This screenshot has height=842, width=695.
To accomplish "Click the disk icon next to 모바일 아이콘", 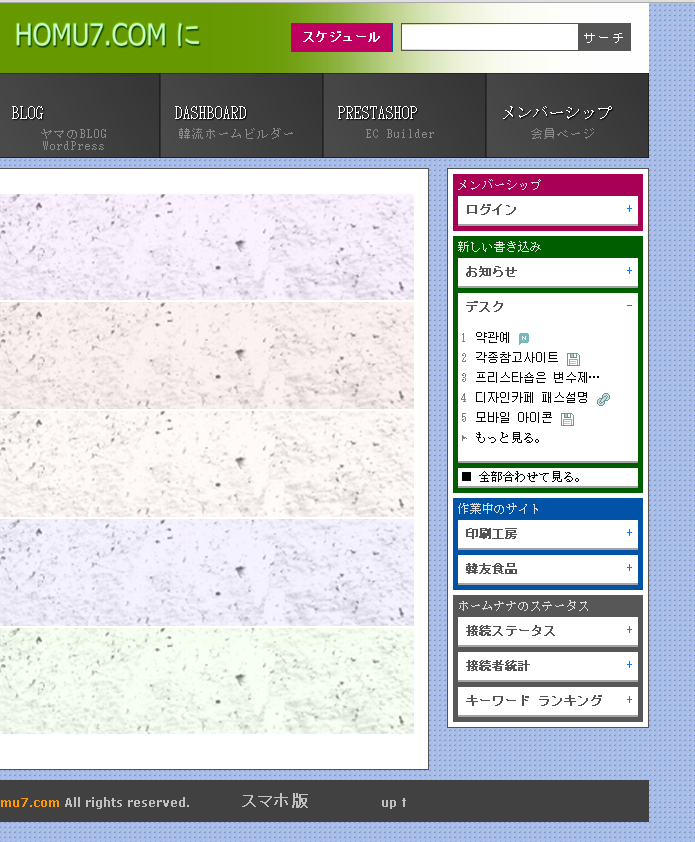I will point(567,419).
